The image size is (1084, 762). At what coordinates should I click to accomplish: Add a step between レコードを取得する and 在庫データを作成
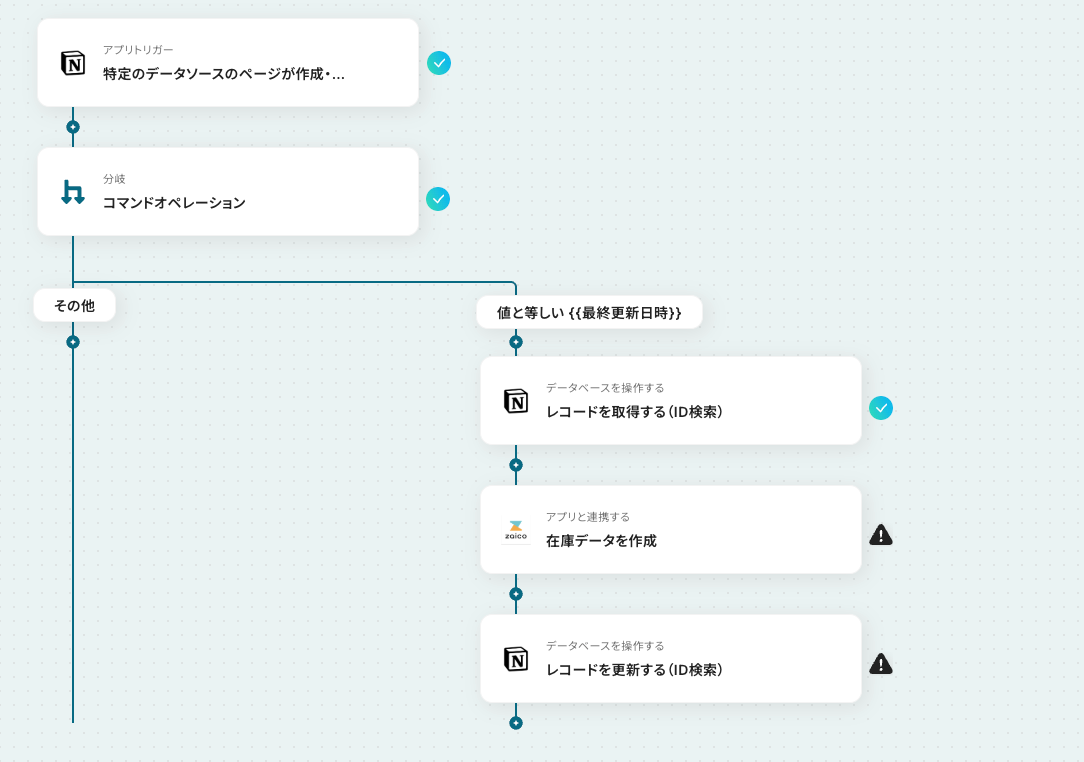tap(516, 465)
